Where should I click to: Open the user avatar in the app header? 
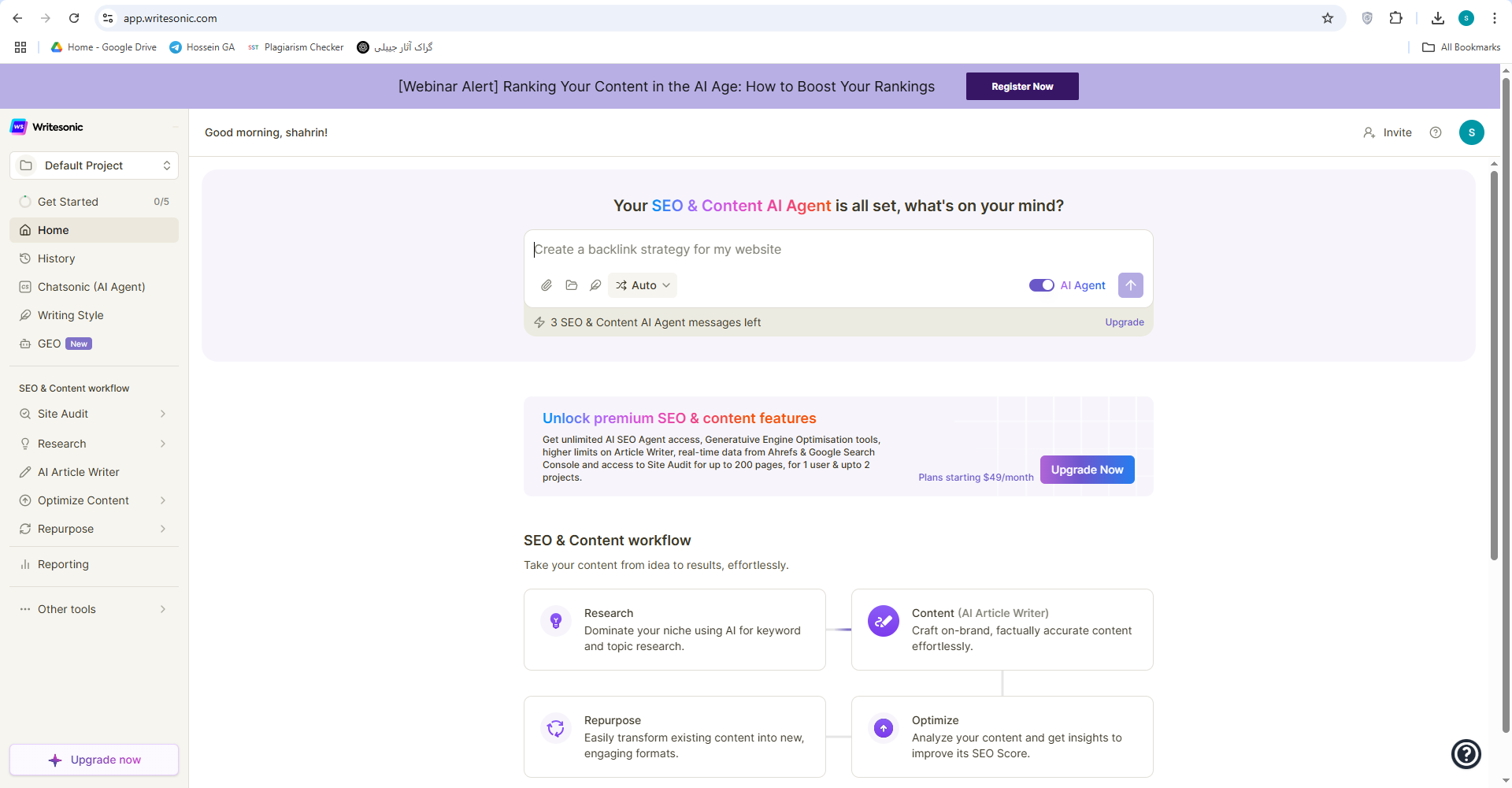click(x=1472, y=132)
